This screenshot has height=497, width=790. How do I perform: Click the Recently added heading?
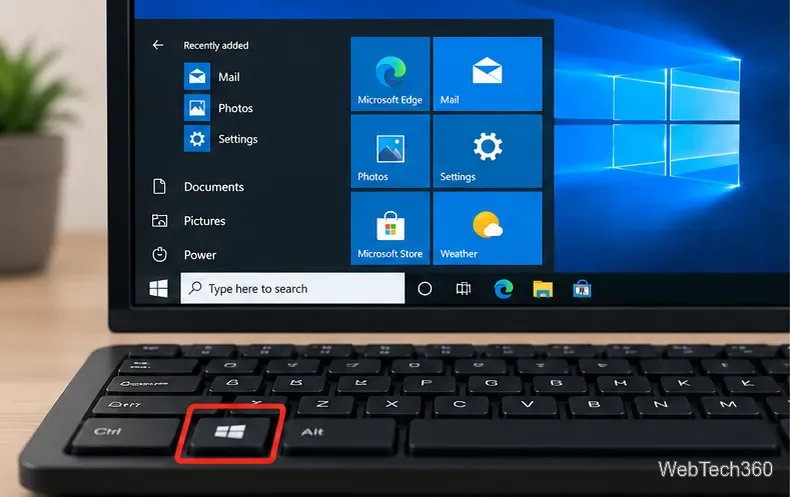tap(216, 45)
